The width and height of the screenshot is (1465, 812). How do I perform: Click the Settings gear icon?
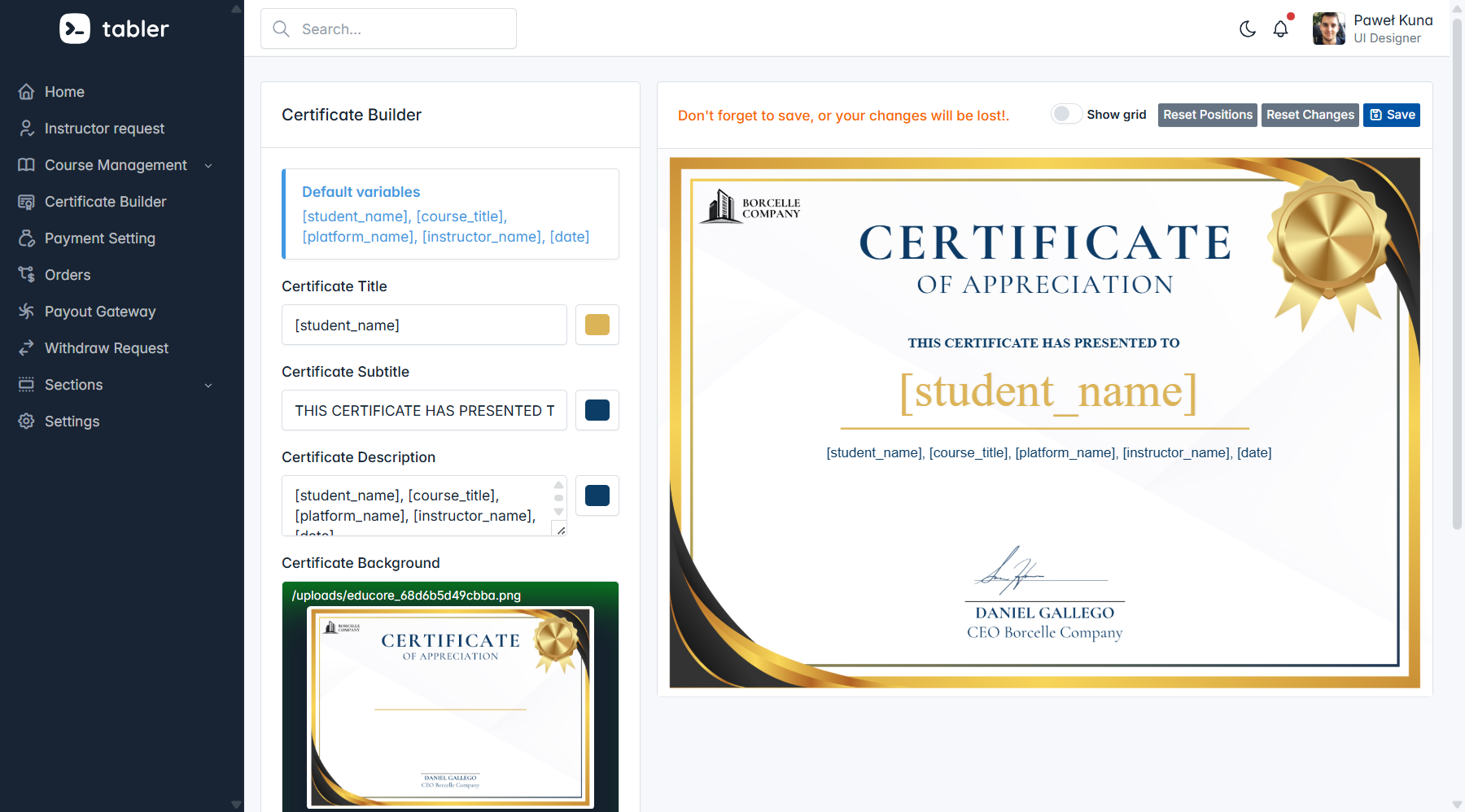[27, 421]
